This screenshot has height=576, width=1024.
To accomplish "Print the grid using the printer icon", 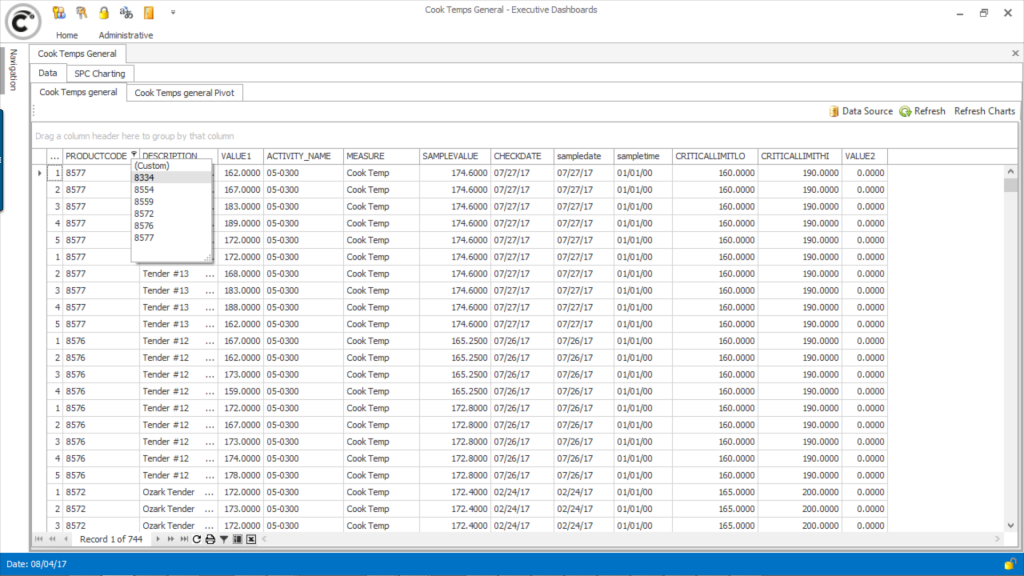I will click(x=210, y=539).
